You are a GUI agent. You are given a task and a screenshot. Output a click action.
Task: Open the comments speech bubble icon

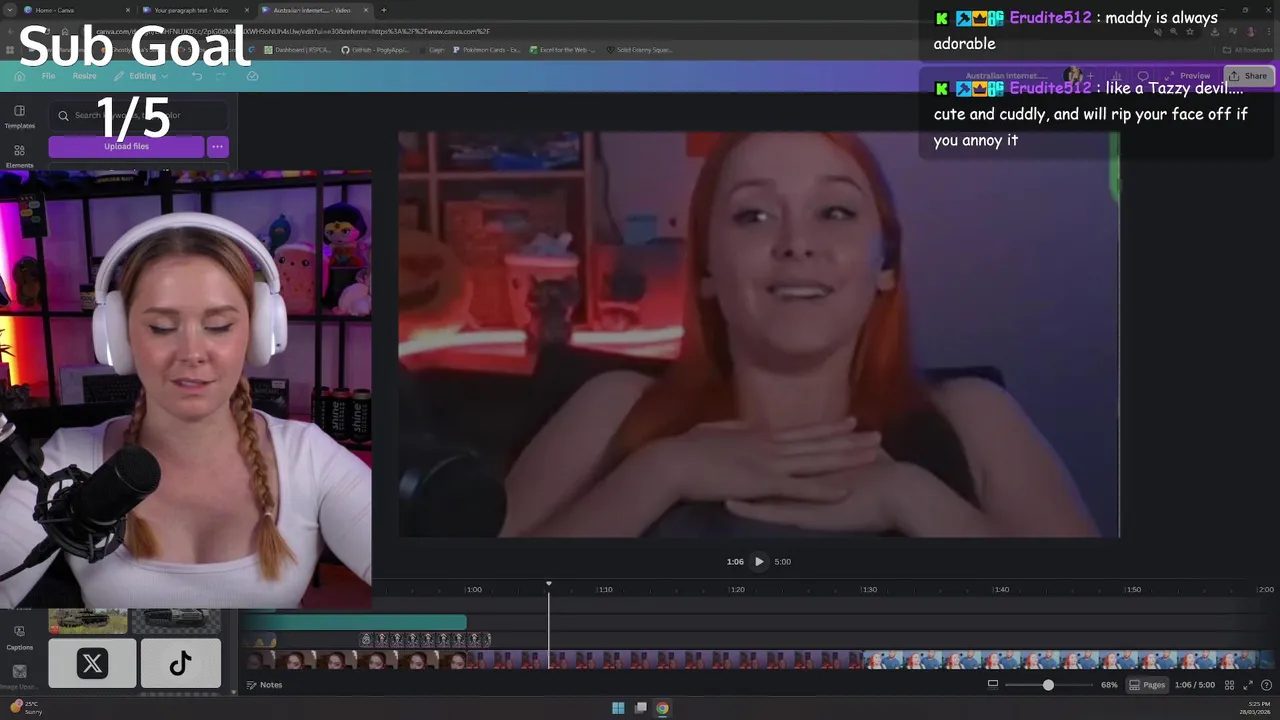tap(1143, 76)
